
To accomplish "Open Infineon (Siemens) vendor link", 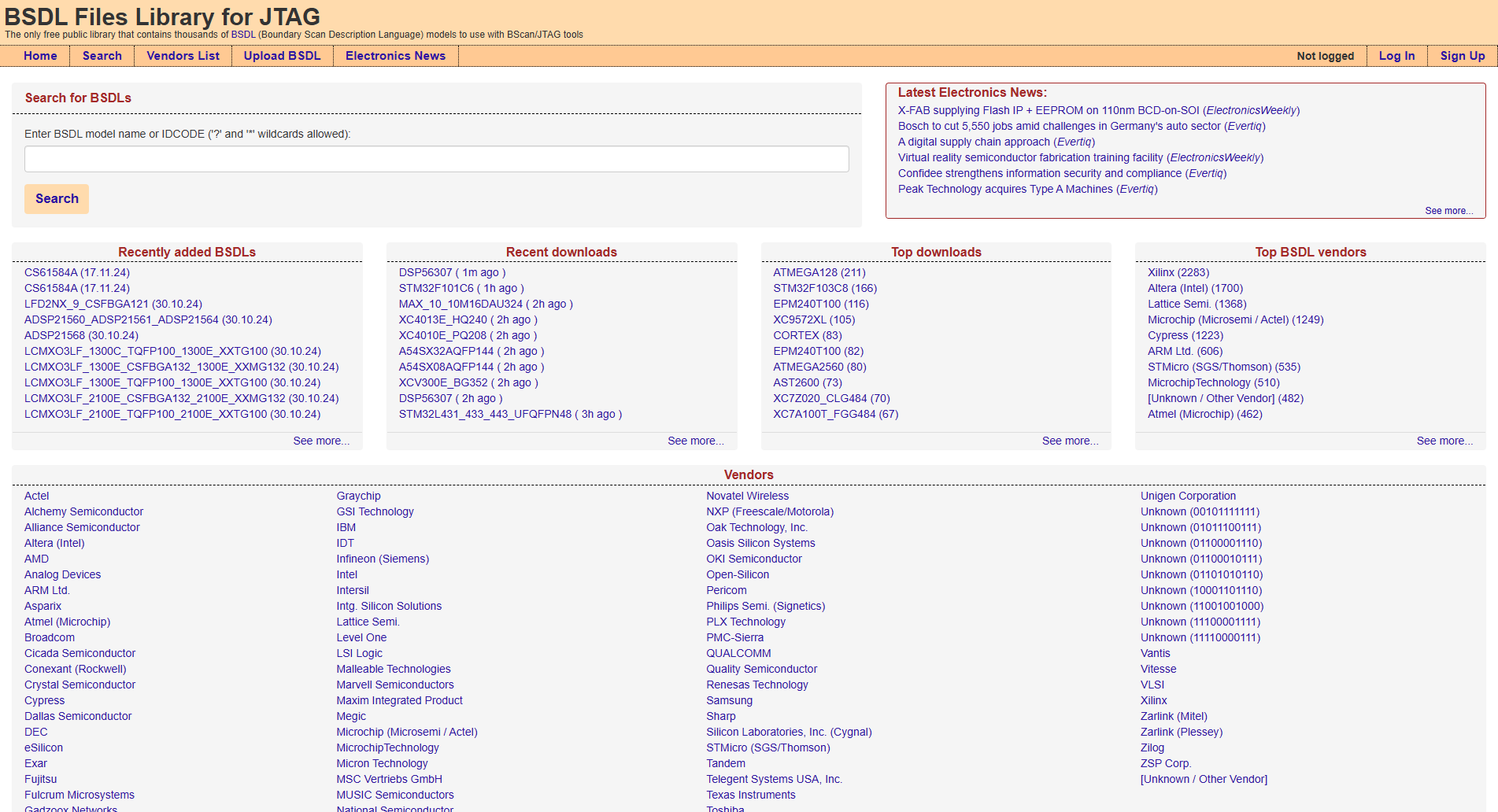I will (x=383, y=559).
